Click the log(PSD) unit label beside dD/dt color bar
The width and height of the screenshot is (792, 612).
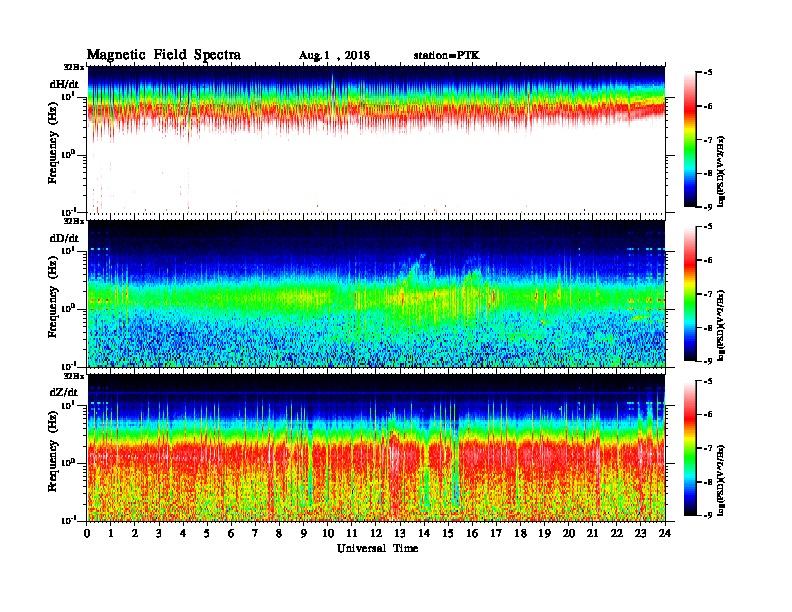[722, 325]
